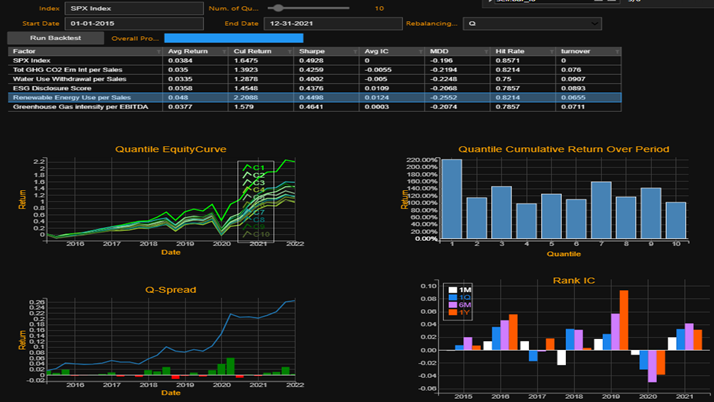This screenshot has width=714, height=402.
Task: Select Water Use Withdrawal per Sales row
Action: [85, 78]
